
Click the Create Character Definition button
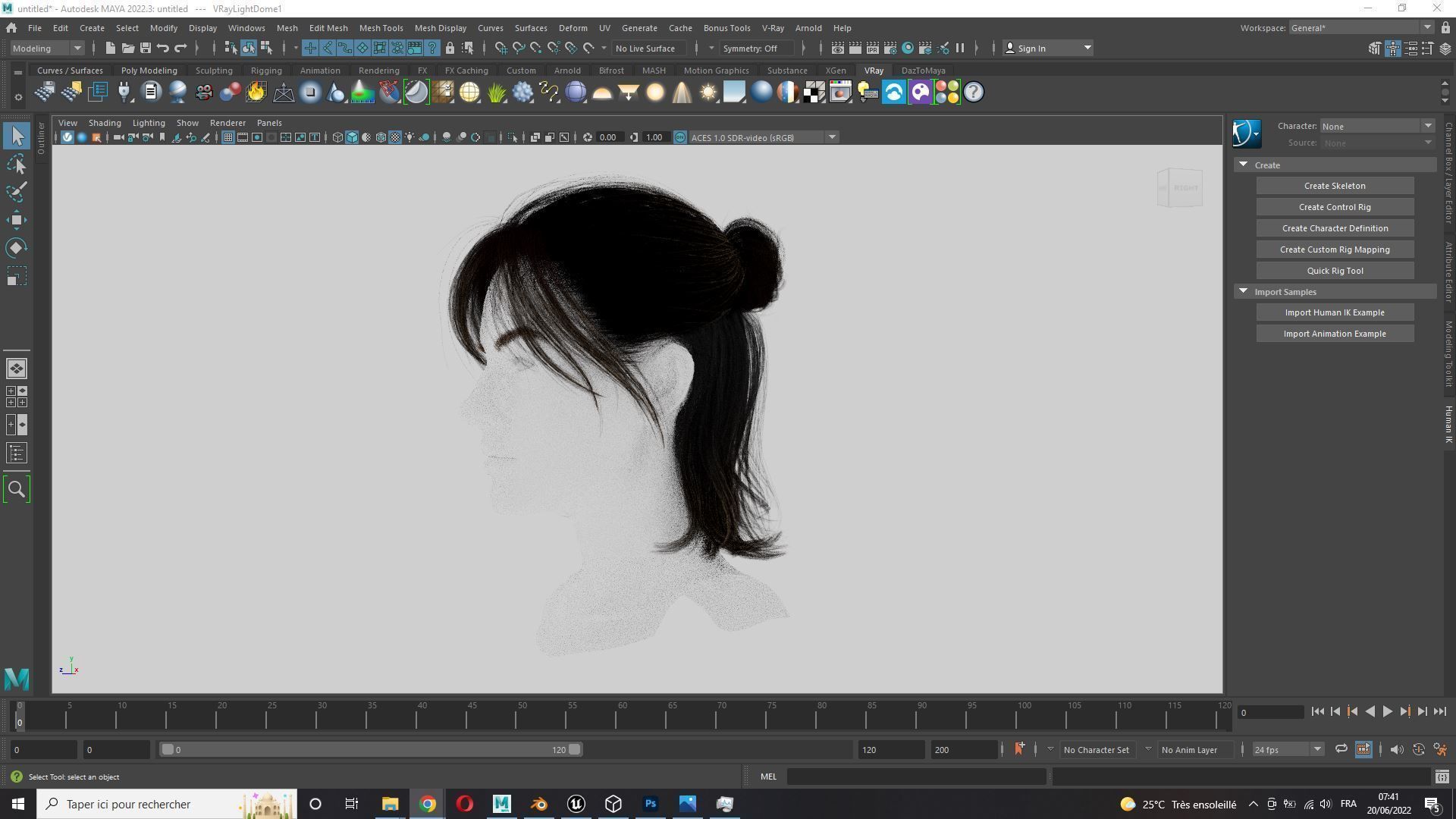click(1335, 228)
